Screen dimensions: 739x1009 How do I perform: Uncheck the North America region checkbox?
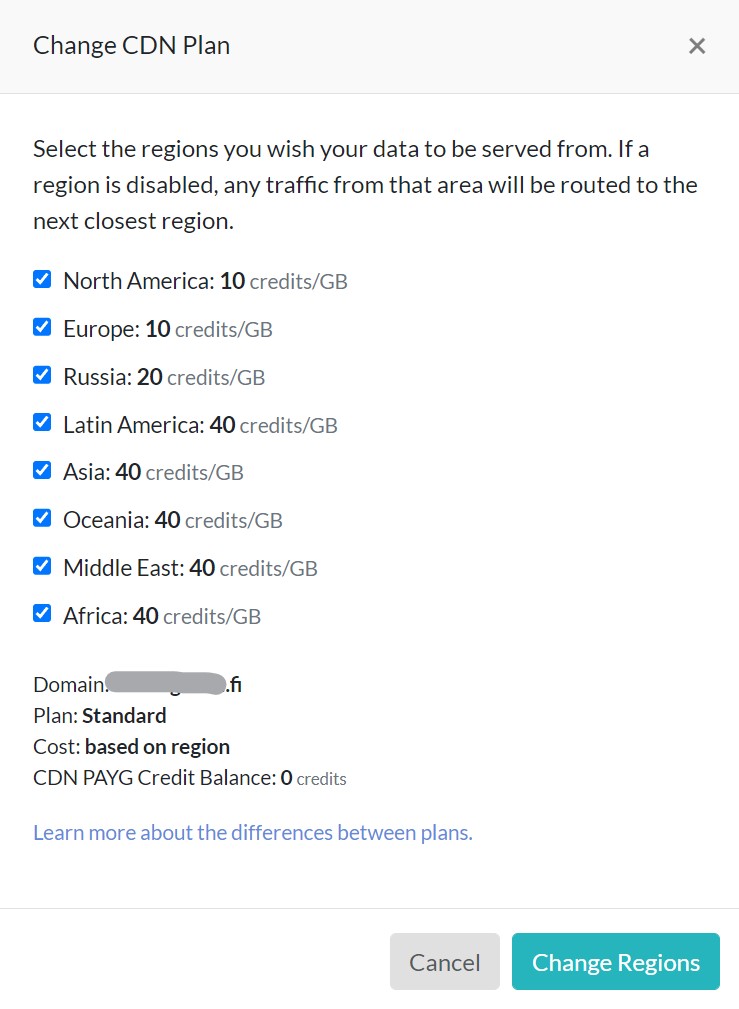pyautogui.click(x=42, y=279)
